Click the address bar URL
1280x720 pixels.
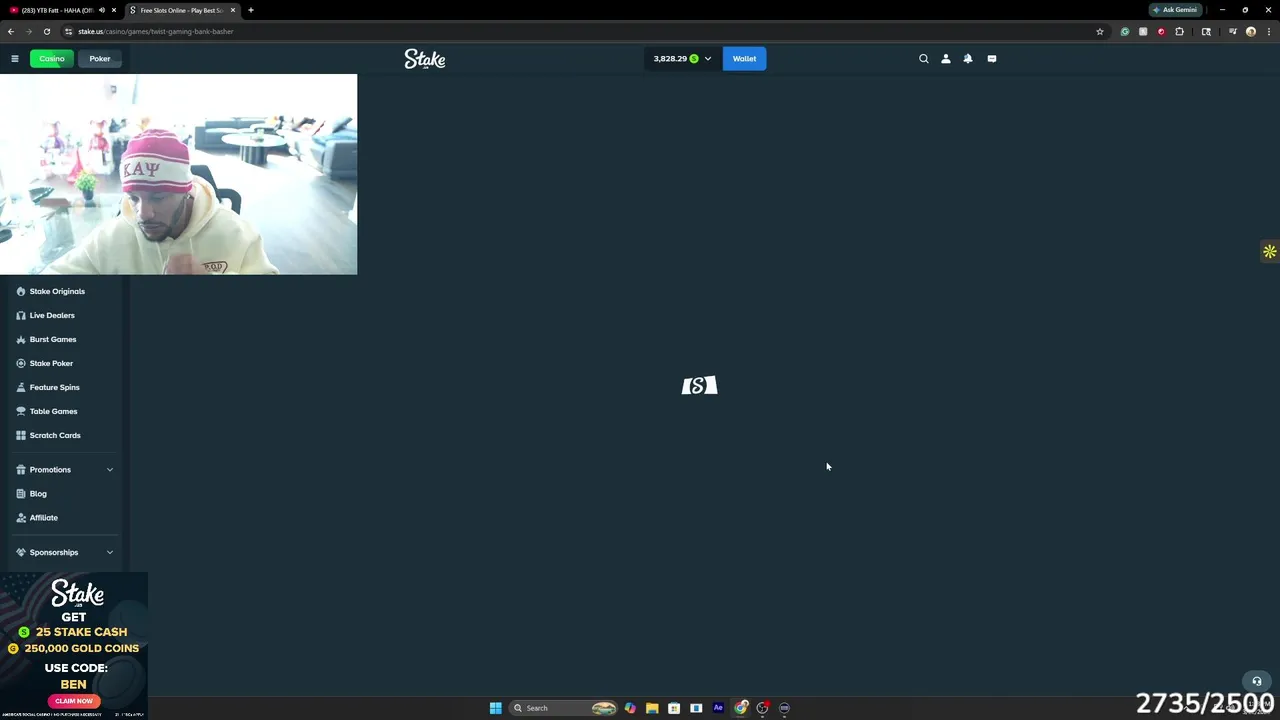[x=155, y=31]
